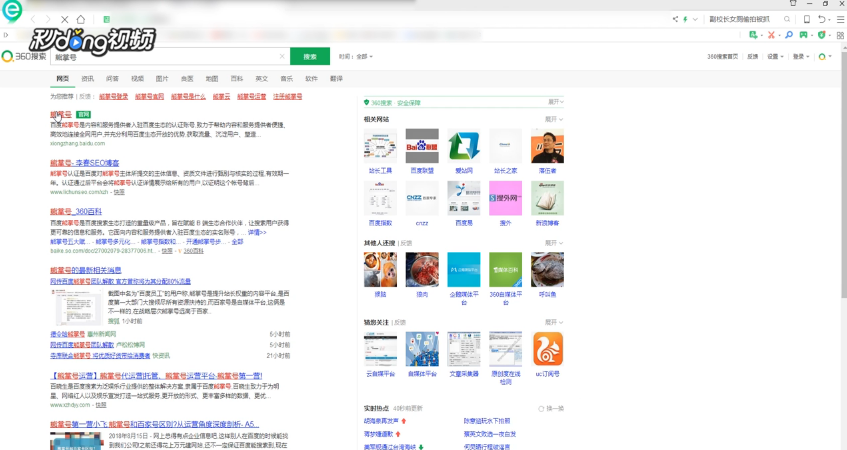Click the green shield security icon
This screenshot has height=450, width=847.
click(x=822, y=35)
